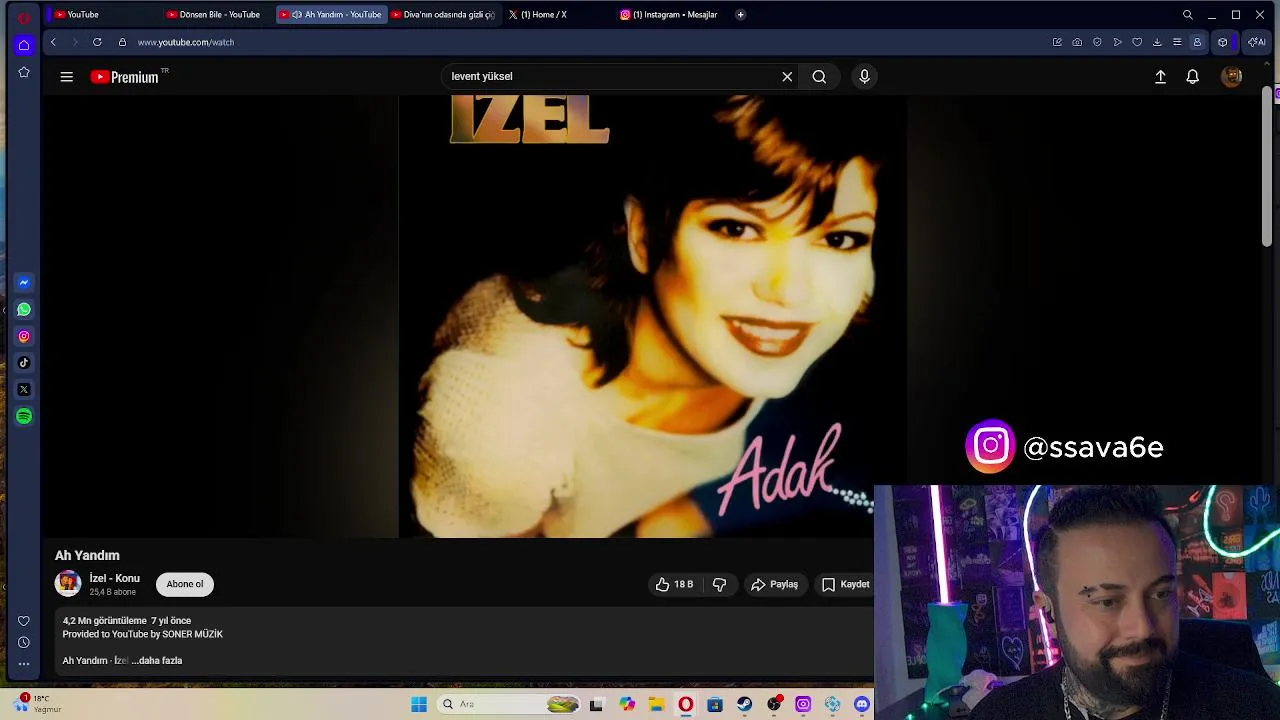Image resolution: width=1280 pixels, height=720 pixels.
Task: Open Opera easy setup menu icon
Action: (x=1177, y=42)
